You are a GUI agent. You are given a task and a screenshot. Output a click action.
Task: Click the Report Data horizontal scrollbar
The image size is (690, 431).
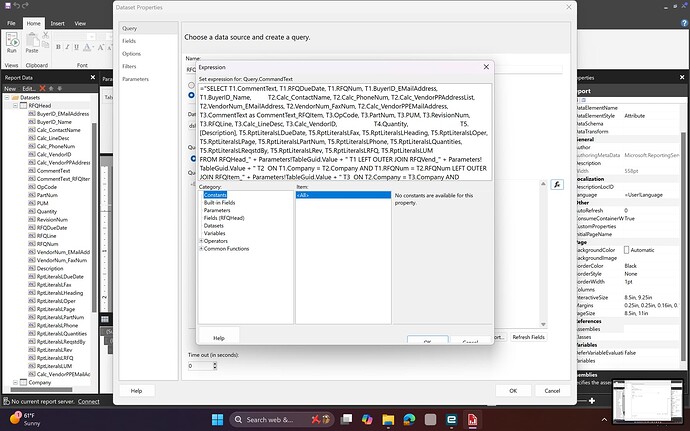coord(41,390)
